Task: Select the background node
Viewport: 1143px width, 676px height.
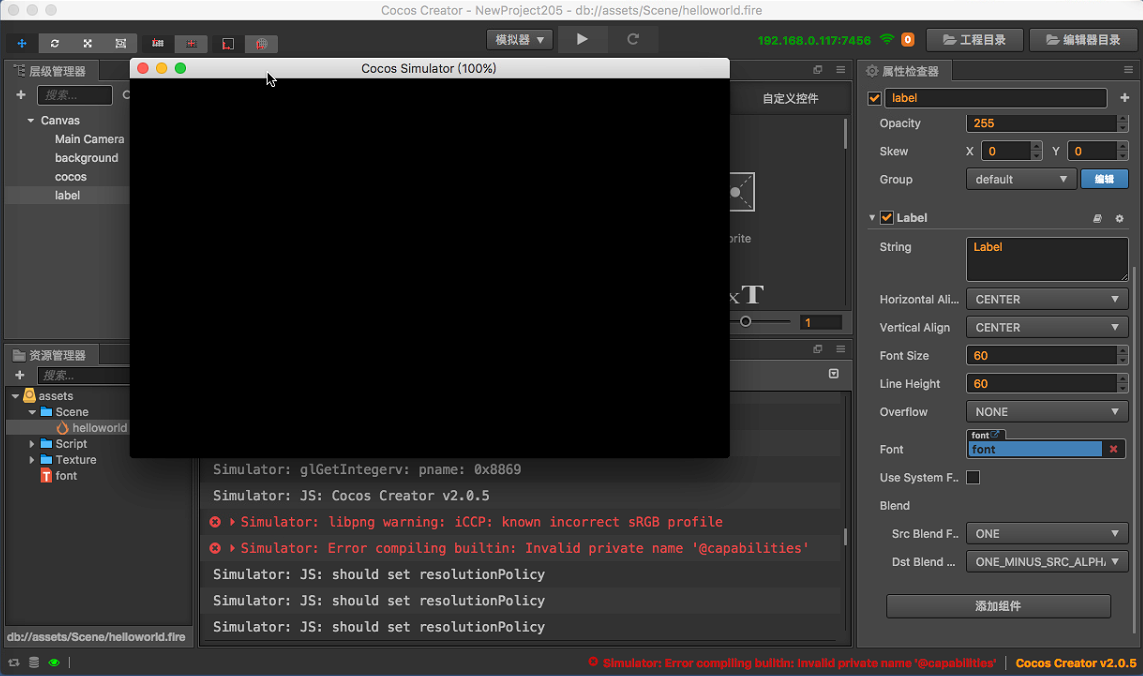Action: [x=86, y=158]
